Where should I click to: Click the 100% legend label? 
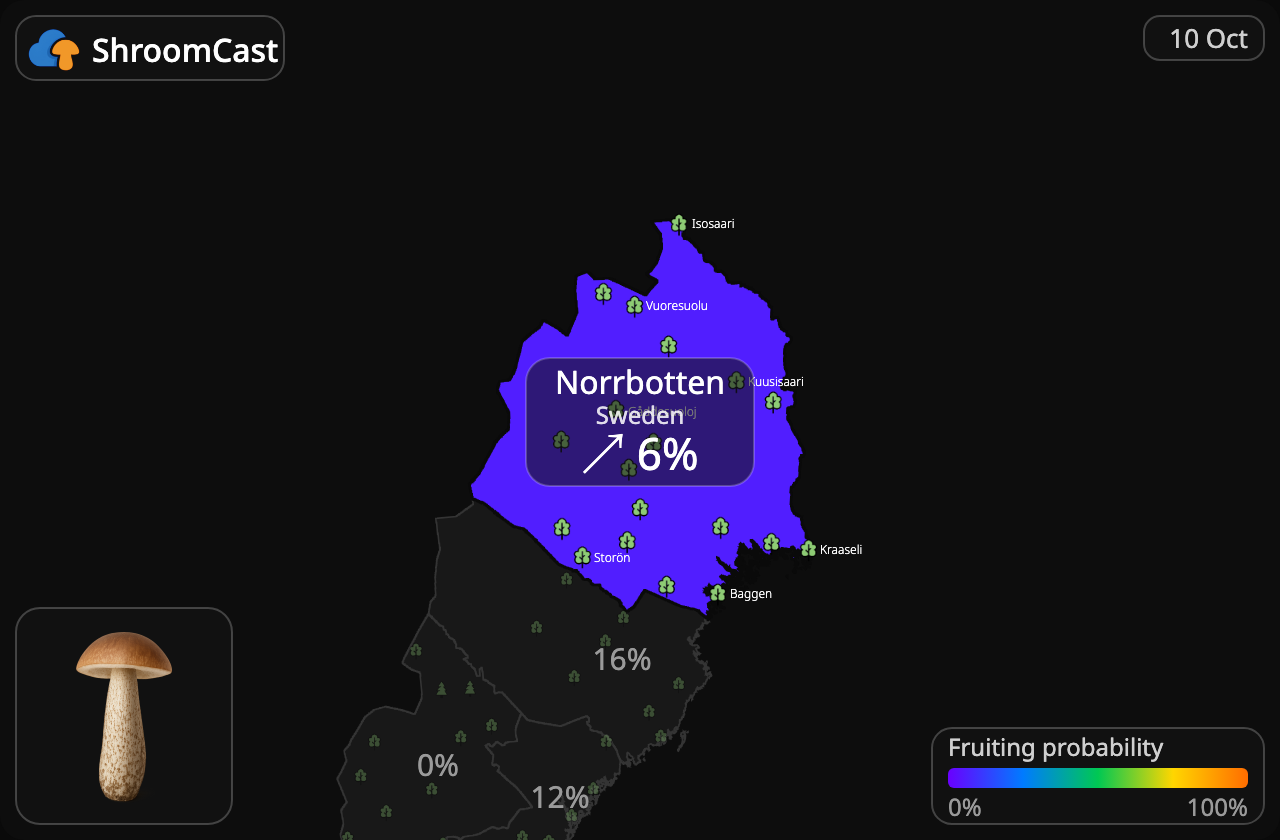[1218, 808]
